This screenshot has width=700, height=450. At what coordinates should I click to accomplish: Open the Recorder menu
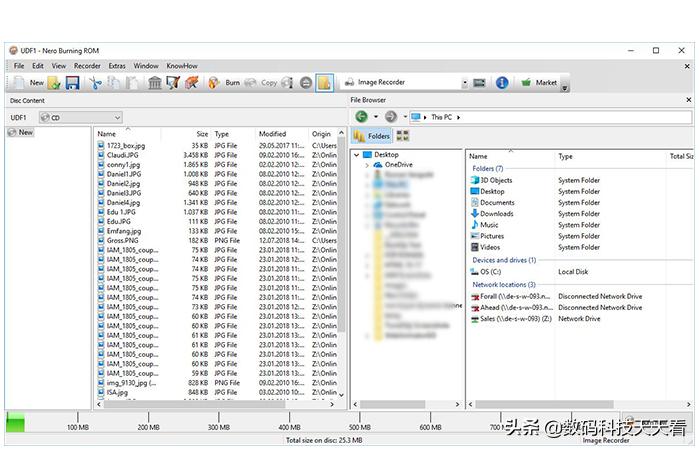coord(87,66)
